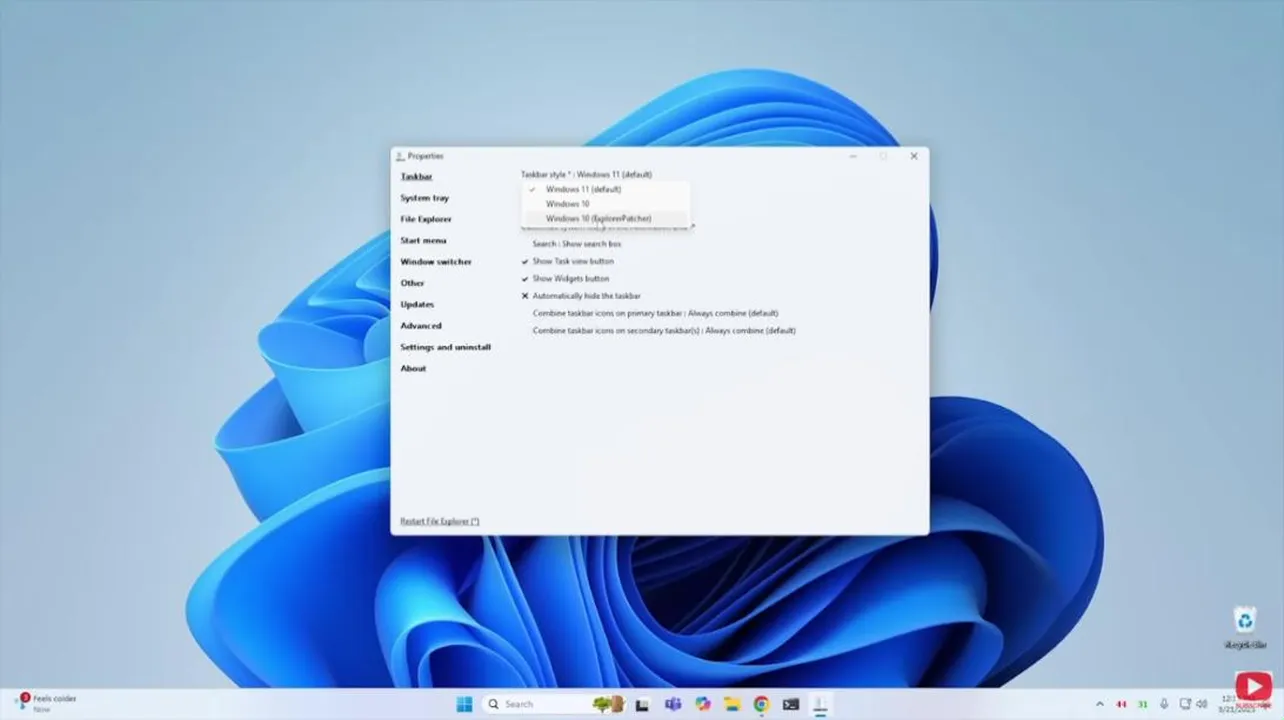Open File Explorer from the taskbar
Viewport: 1284px width, 720px height.
tap(732, 704)
